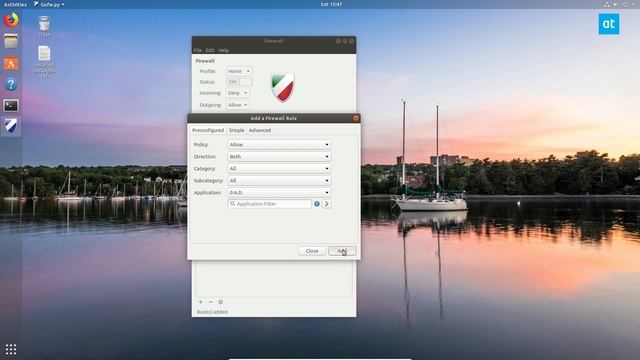Toggle the firewall Status ON switch
The width and height of the screenshot is (640, 360).
pos(239,82)
